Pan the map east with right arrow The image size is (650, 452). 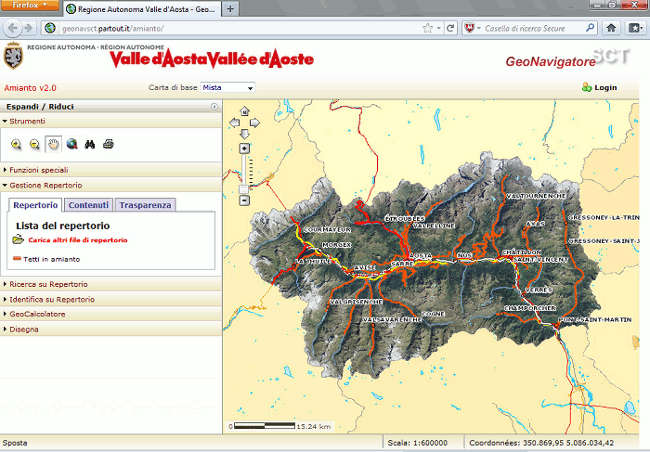pos(254,123)
